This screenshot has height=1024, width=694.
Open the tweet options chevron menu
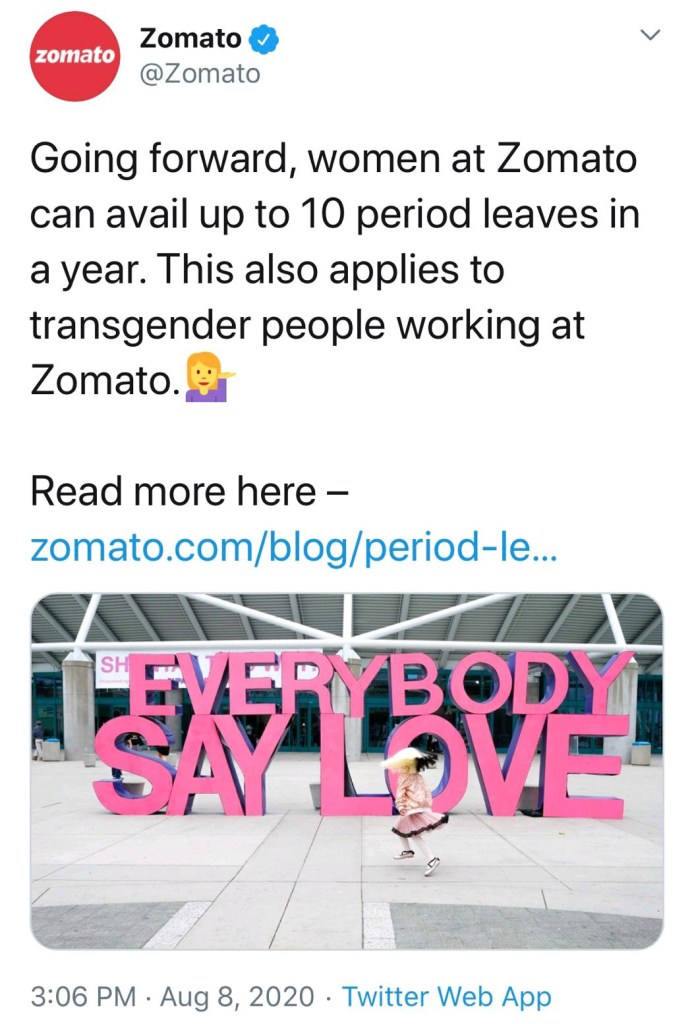[x=651, y=36]
